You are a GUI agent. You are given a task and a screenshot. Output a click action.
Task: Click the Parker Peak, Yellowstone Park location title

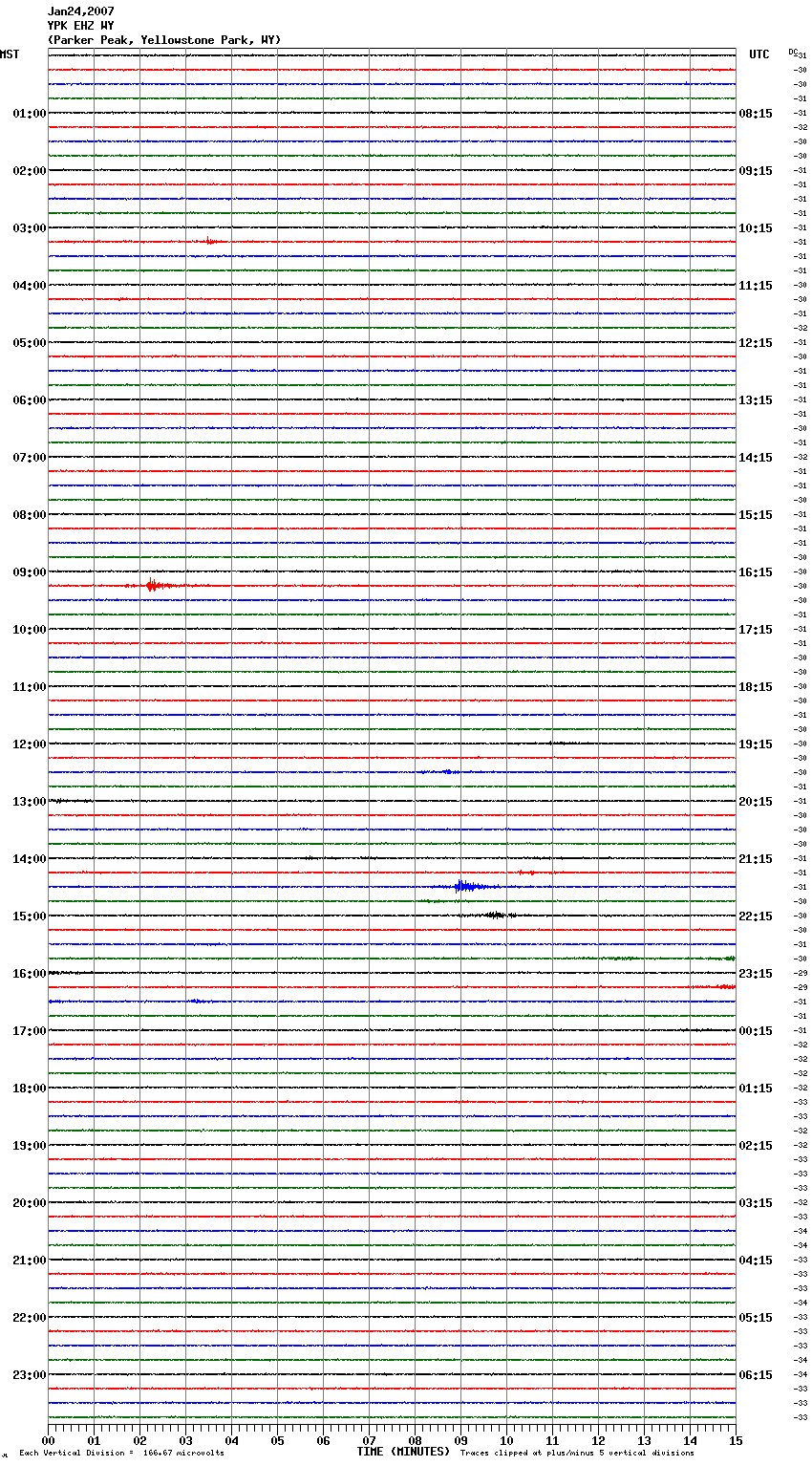click(164, 40)
